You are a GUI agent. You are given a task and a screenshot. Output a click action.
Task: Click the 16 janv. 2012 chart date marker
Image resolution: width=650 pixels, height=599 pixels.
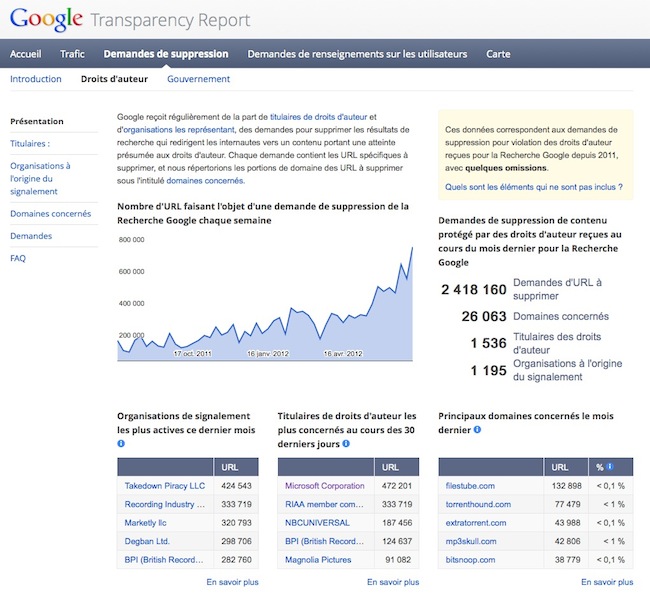coord(268,354)
